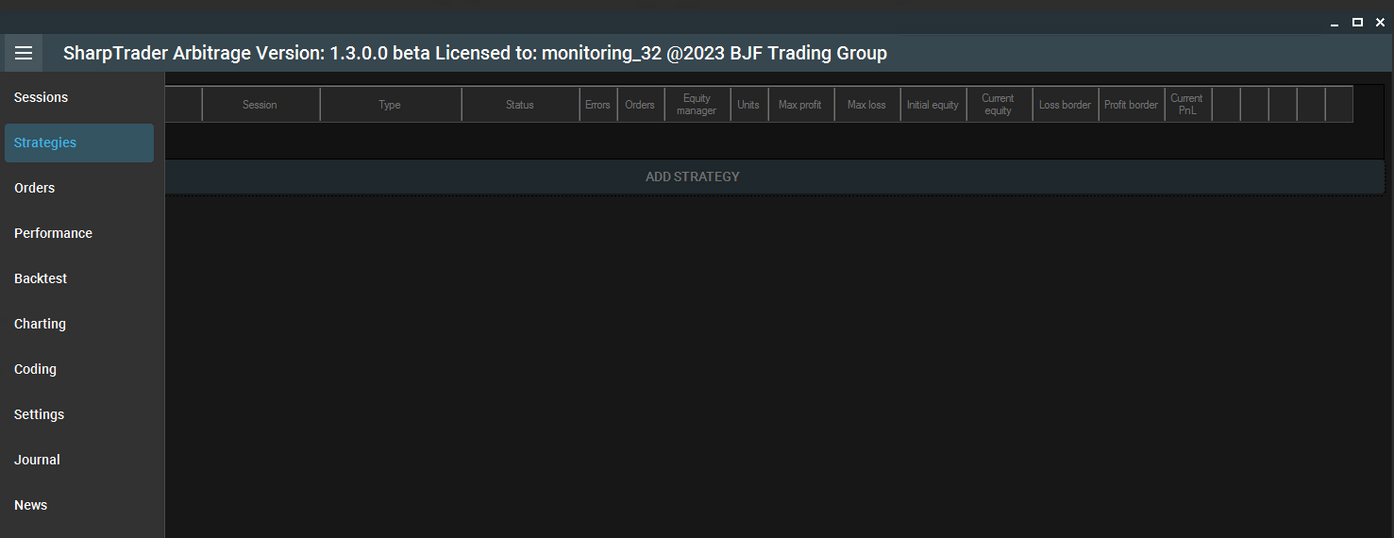Click the ADD STRATEGY button
1394x538 pixels.
(x=692, y=177)
